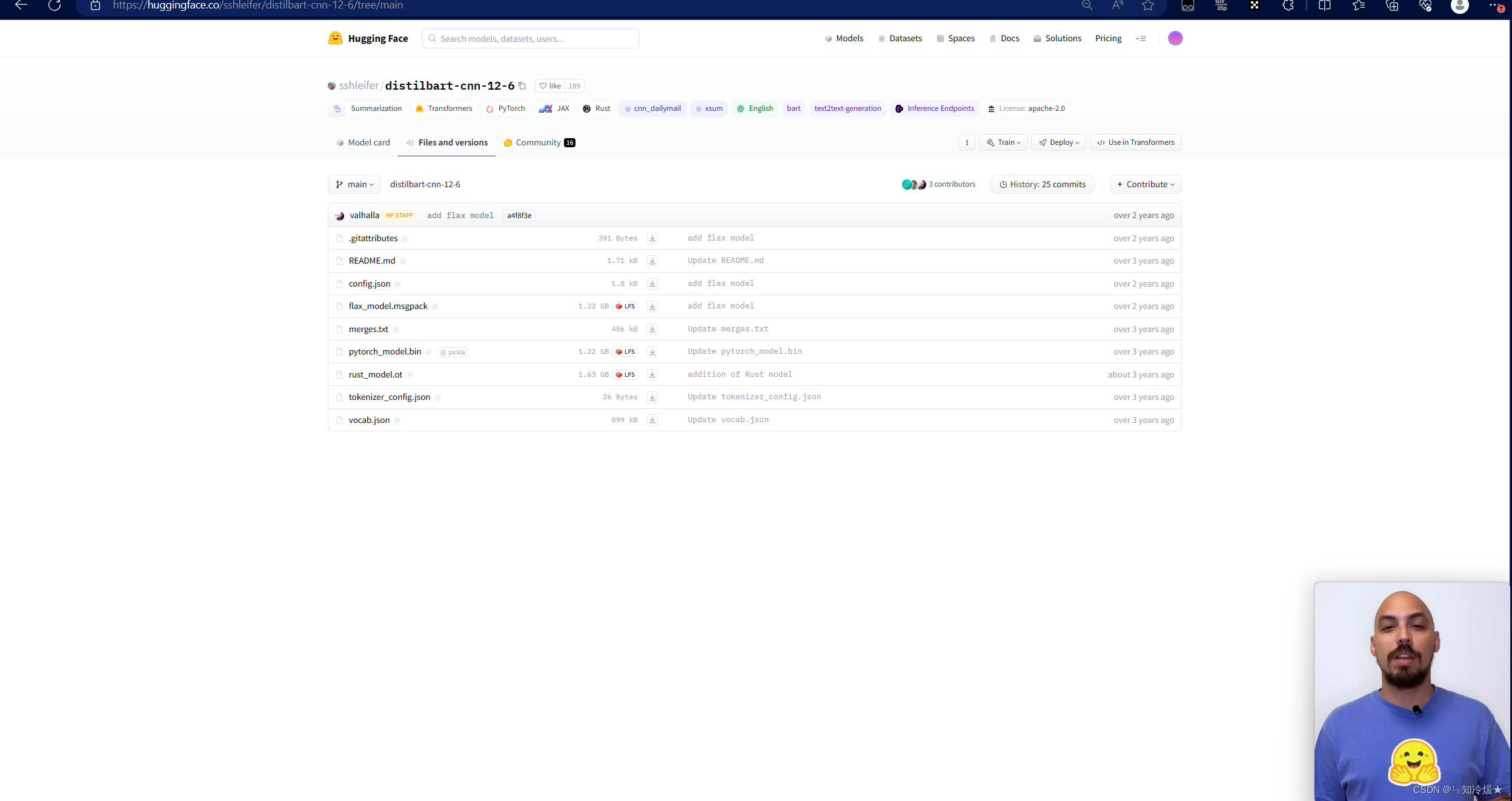Refresh the page in the browser

55,5
